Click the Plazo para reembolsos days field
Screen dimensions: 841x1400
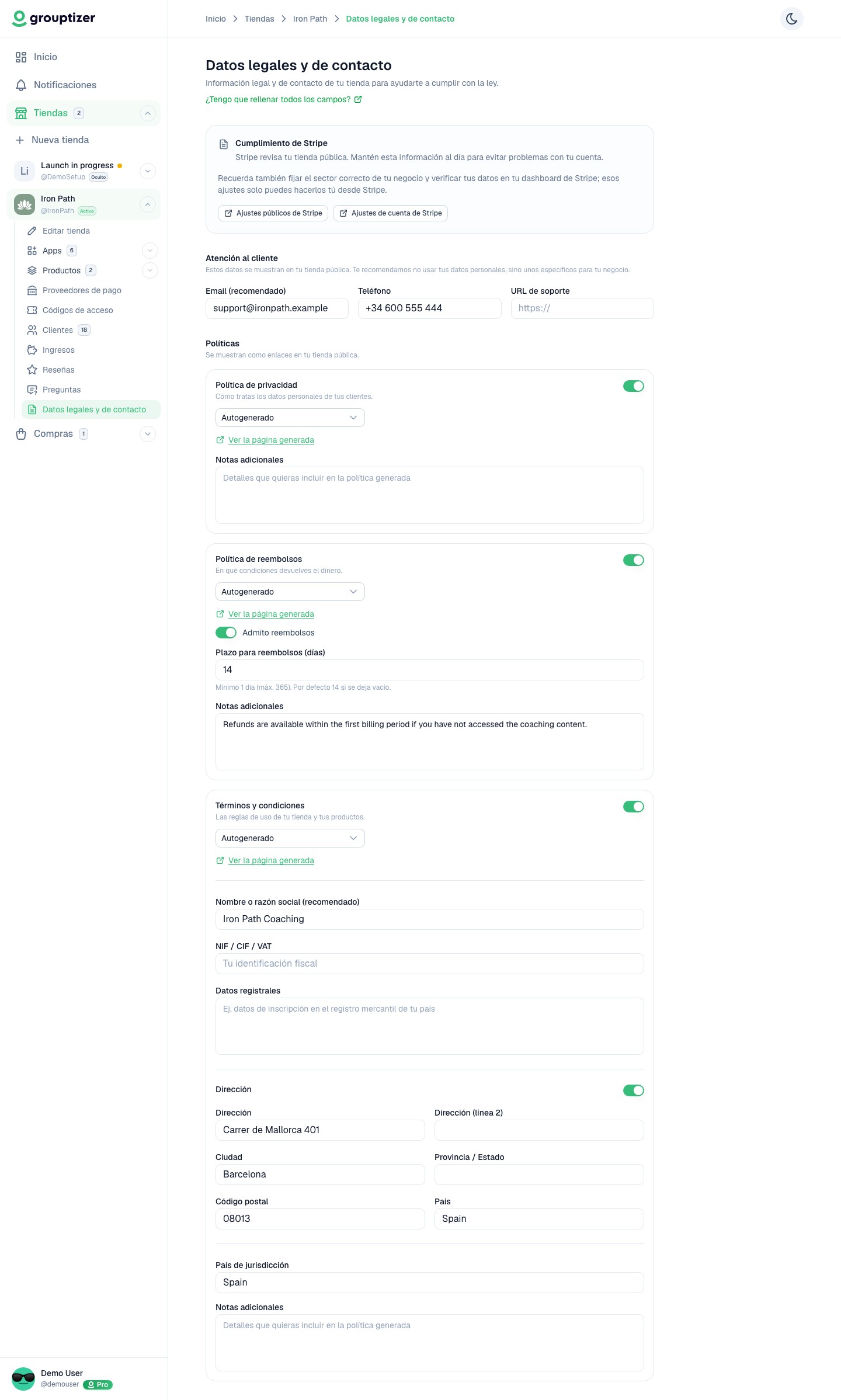click(x=430, y=670)
